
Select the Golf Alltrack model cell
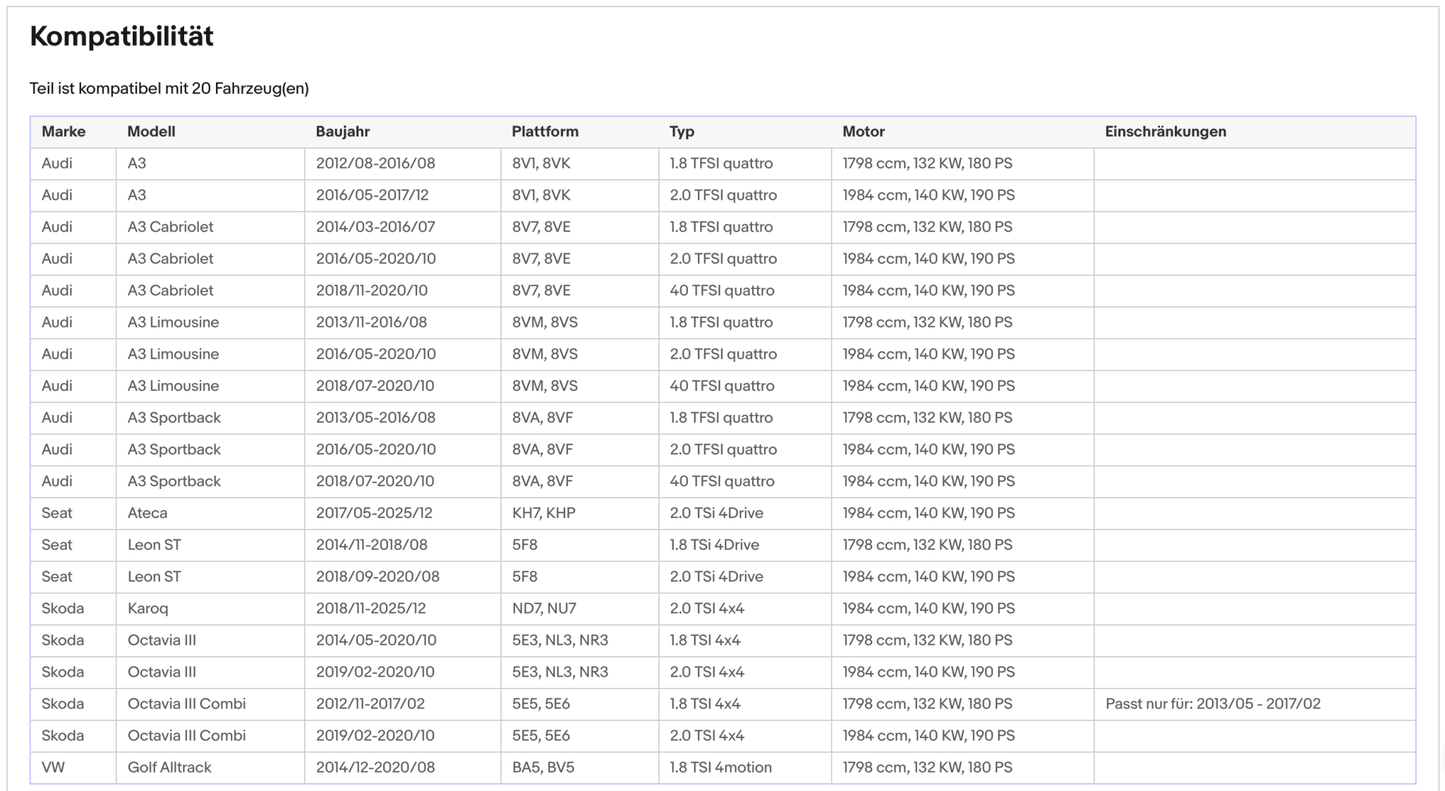[x=169, y=768]
